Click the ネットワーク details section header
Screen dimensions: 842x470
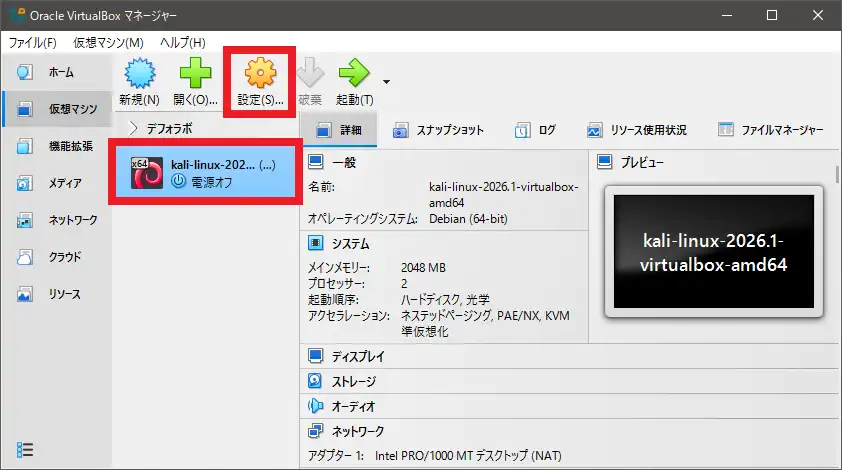358,431
